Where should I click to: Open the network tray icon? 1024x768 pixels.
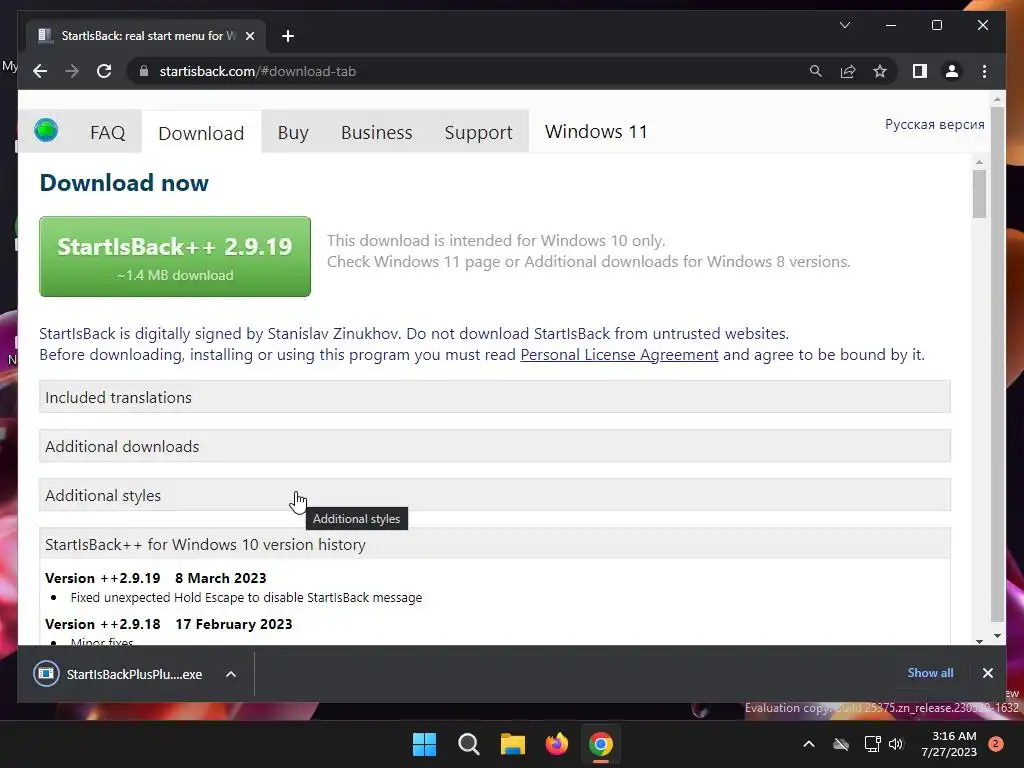pyautogui.click(x=872, y=744)
